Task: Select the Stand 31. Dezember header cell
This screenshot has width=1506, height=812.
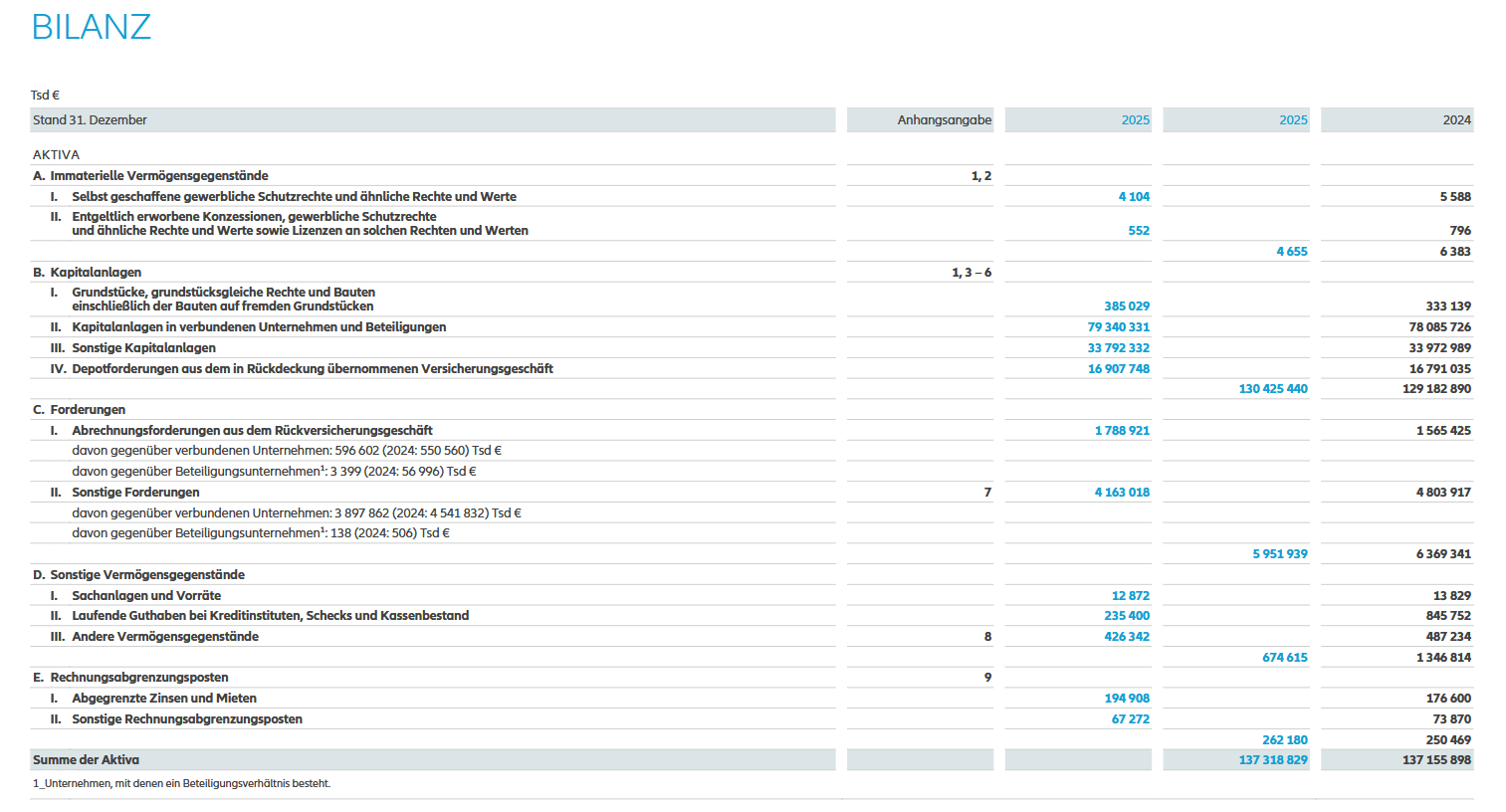Action: tap(90, 119)
